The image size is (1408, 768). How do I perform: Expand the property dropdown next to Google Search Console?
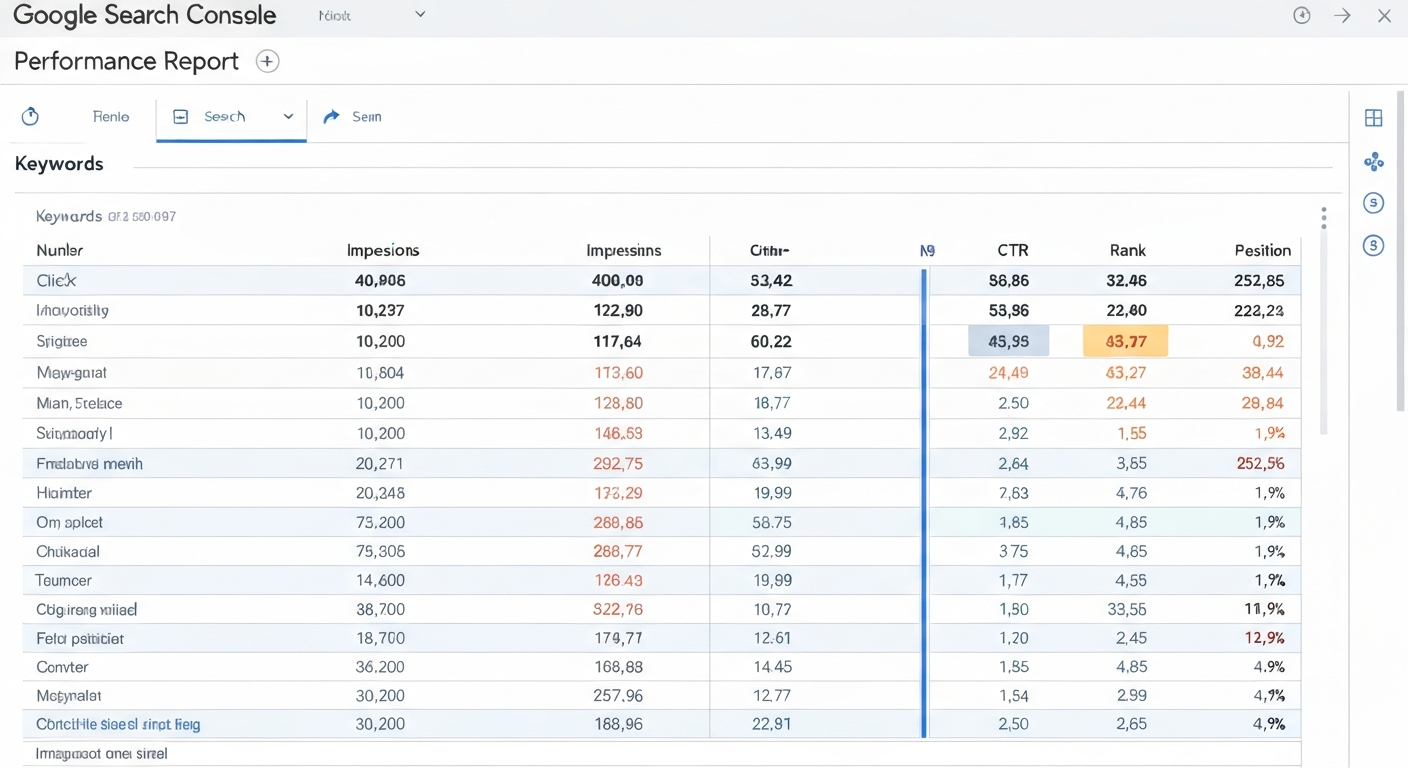[x=420, y=15]
